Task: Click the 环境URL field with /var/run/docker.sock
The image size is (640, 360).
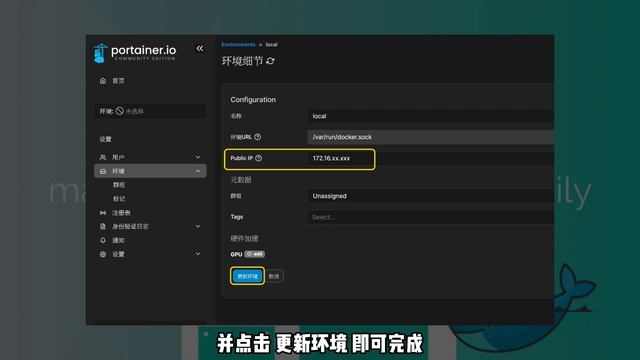Action: click(430, 137)
